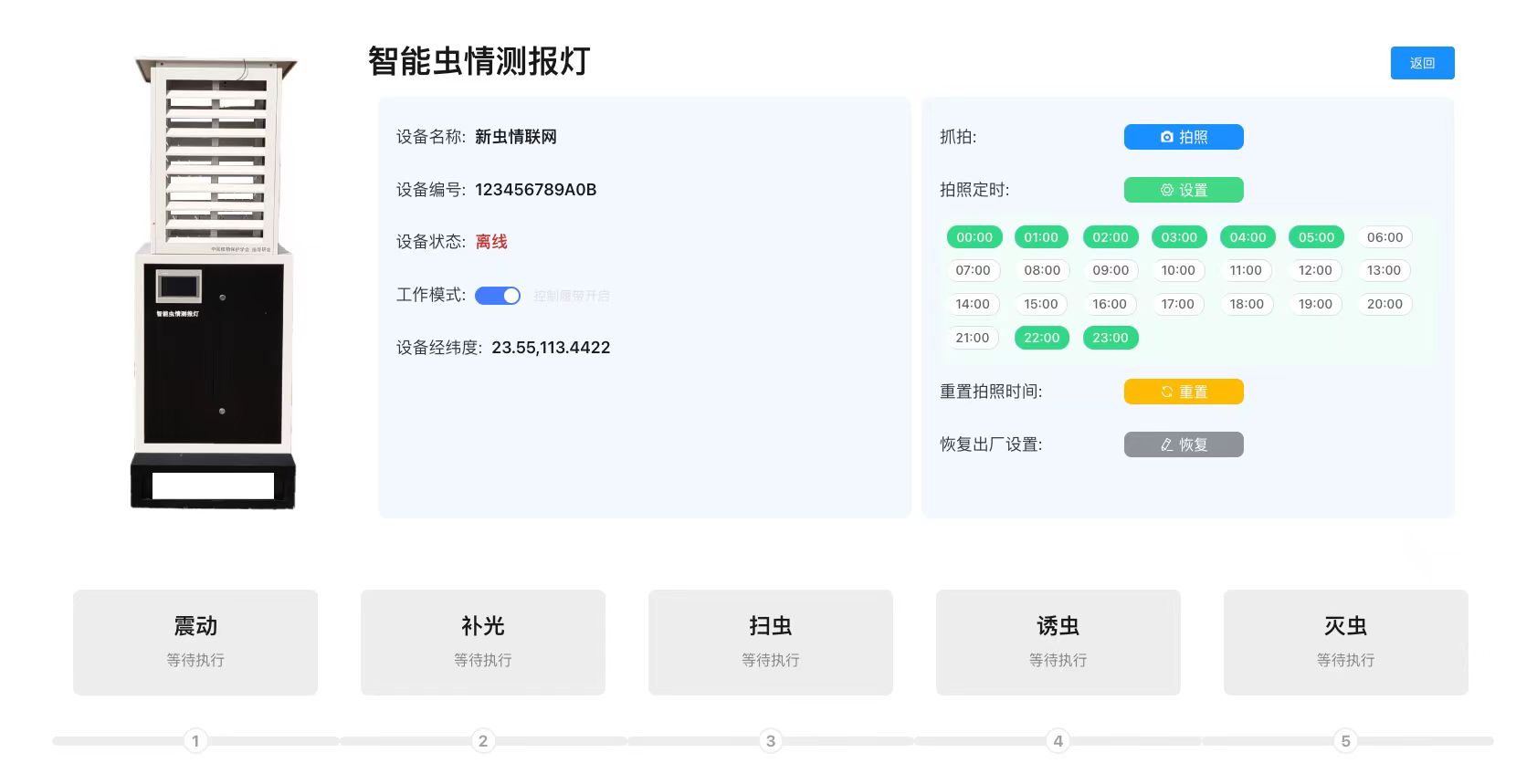Image resolution: width=1516 pixels, height=784 pixels.
Task: Click the 智能虫情测报灯 title
Action: [x=479, y=61]
